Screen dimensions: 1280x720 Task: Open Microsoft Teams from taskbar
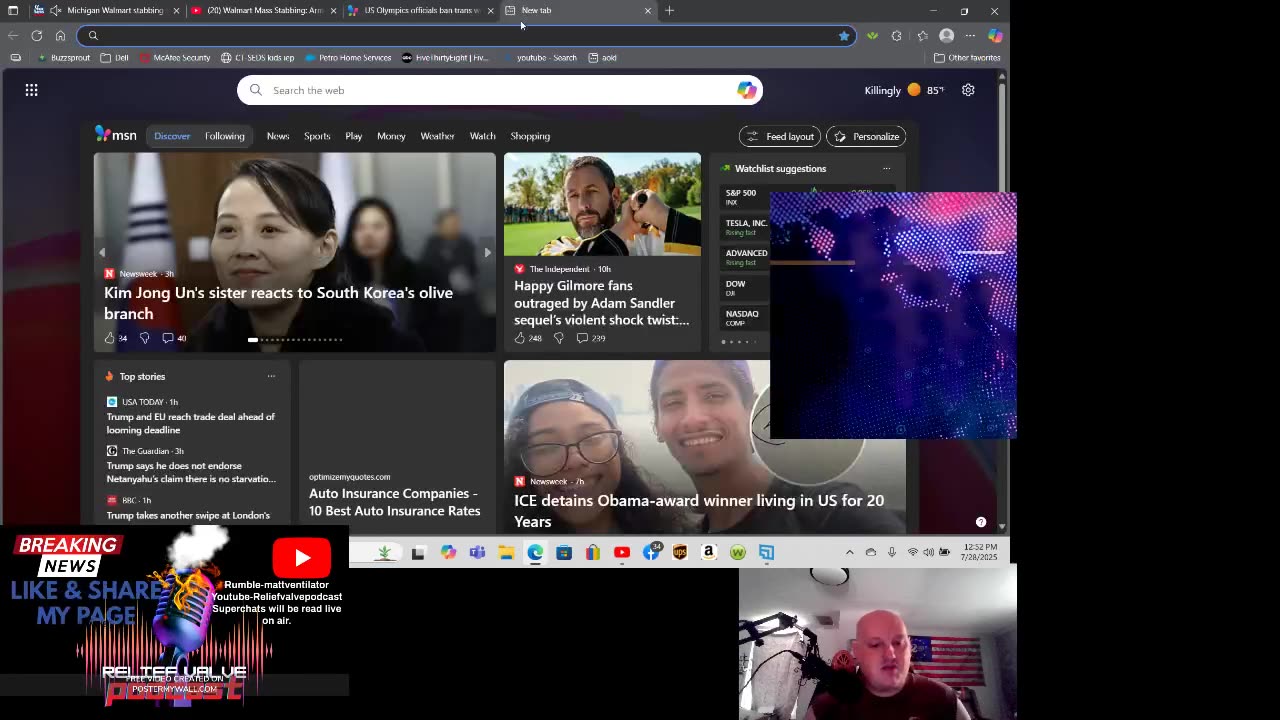tap(477, 552)
